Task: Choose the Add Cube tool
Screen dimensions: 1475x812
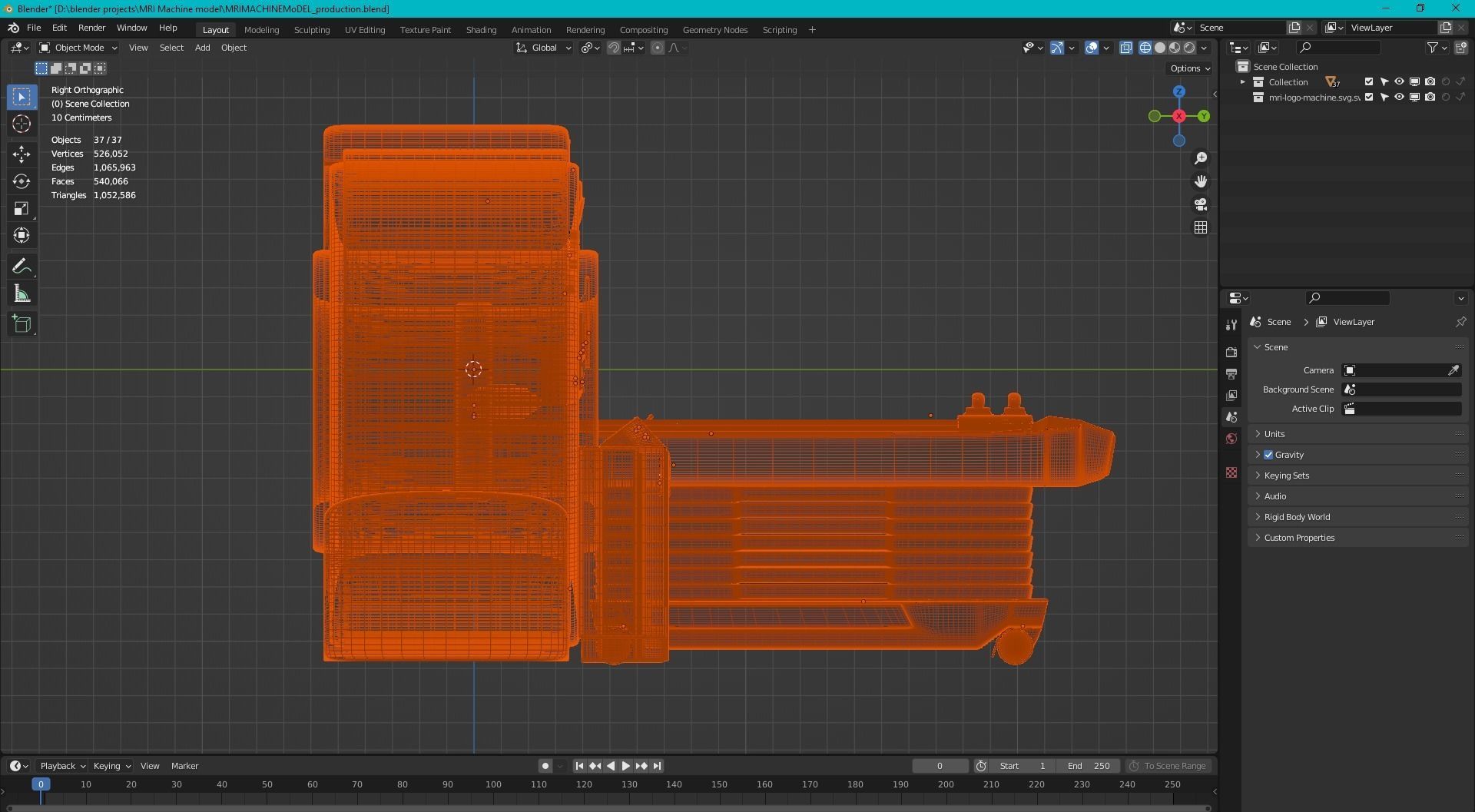Action: [22, 324]
